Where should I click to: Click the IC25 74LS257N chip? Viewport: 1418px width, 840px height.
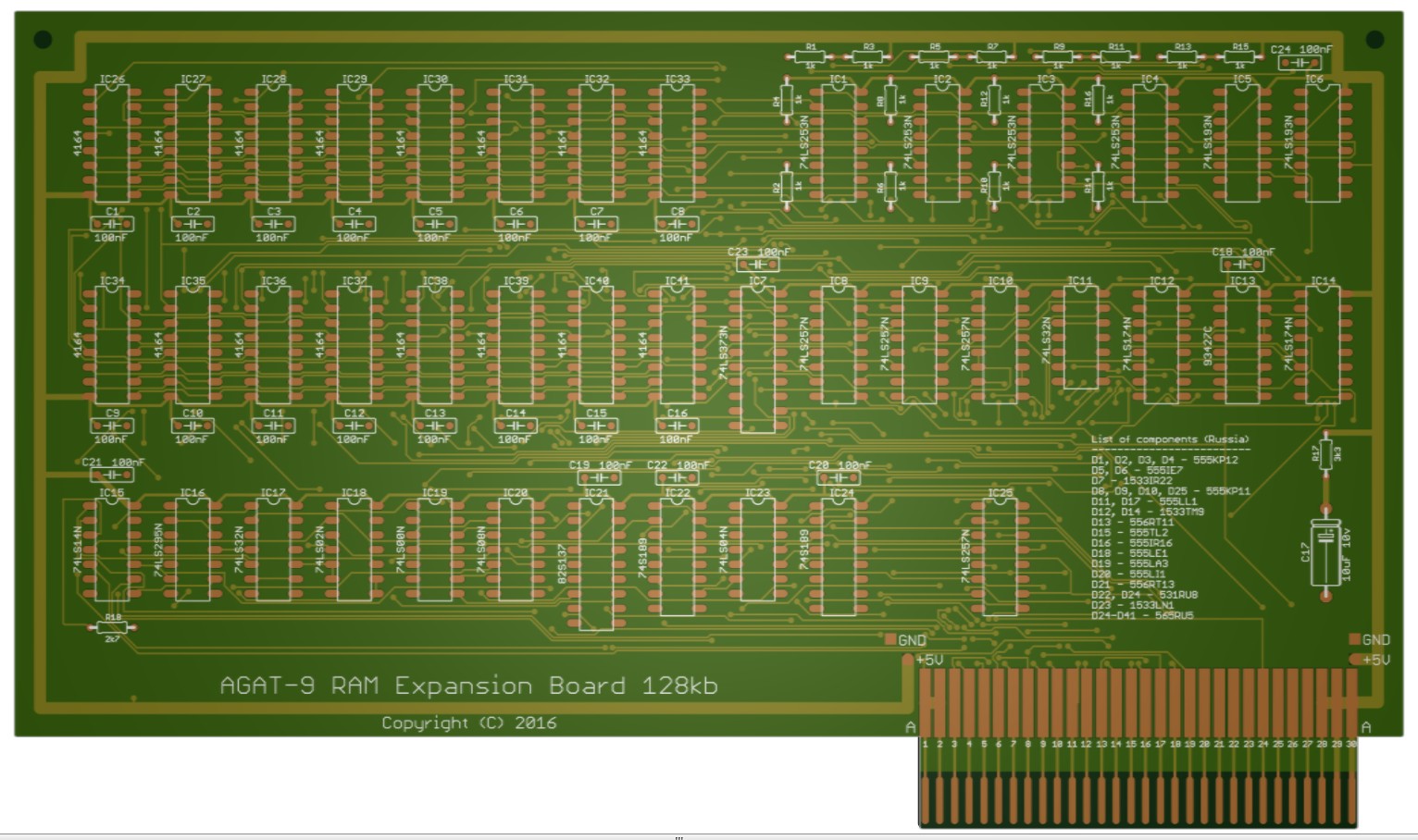pyautogui.click(x=1001, y=557)
